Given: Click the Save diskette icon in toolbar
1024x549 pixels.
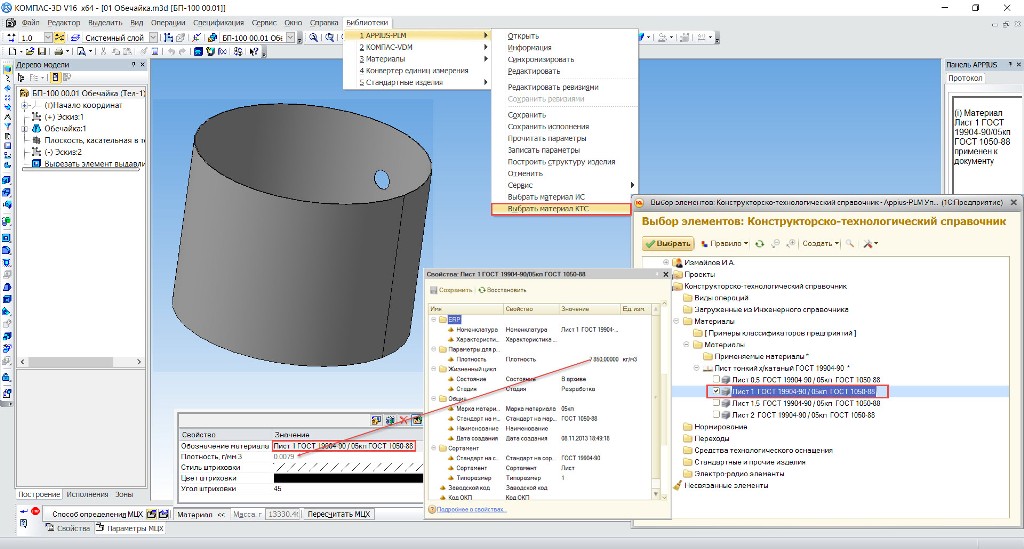Looking at the screenshot, I should pos(42,51).
